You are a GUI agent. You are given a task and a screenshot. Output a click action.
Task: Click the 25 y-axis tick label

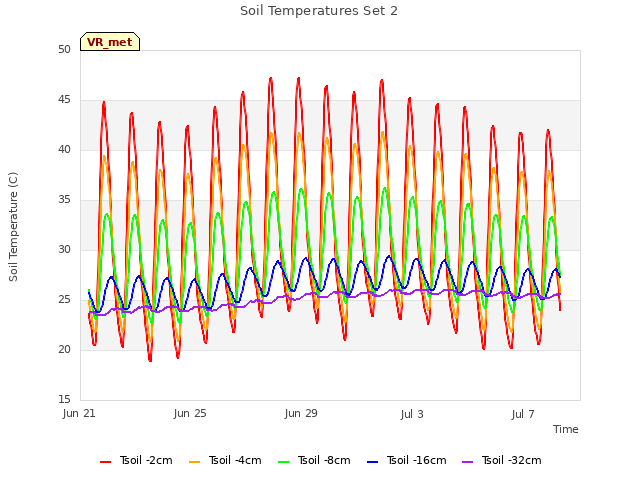click(64, 300)
